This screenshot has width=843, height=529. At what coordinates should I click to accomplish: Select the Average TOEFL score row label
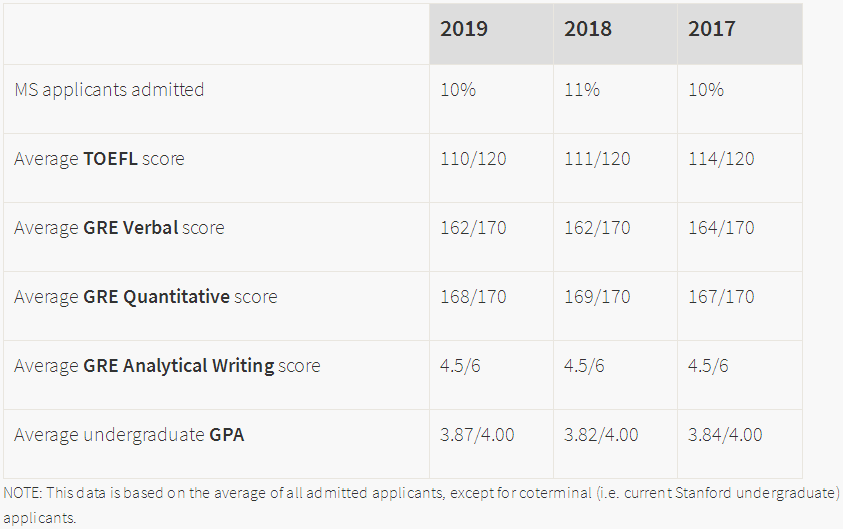[99, 159]
